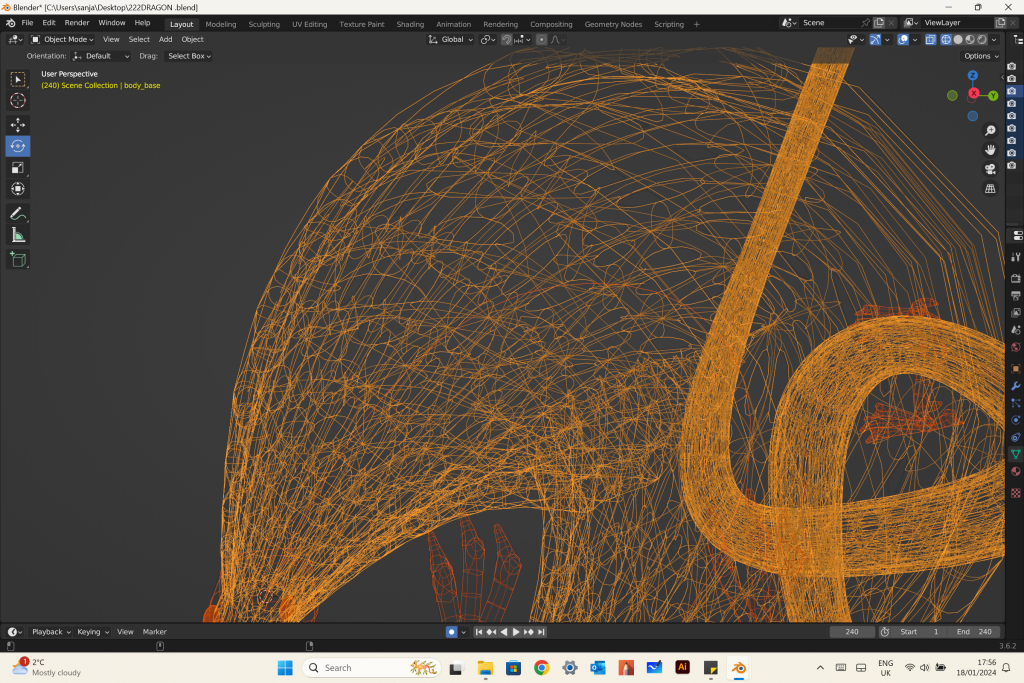
Task: Switch to solid viewport shading
Action: (958, 40)
